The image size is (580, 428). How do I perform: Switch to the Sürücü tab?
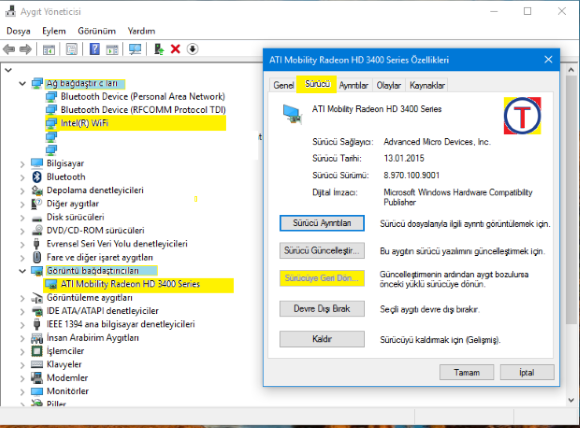317,84
